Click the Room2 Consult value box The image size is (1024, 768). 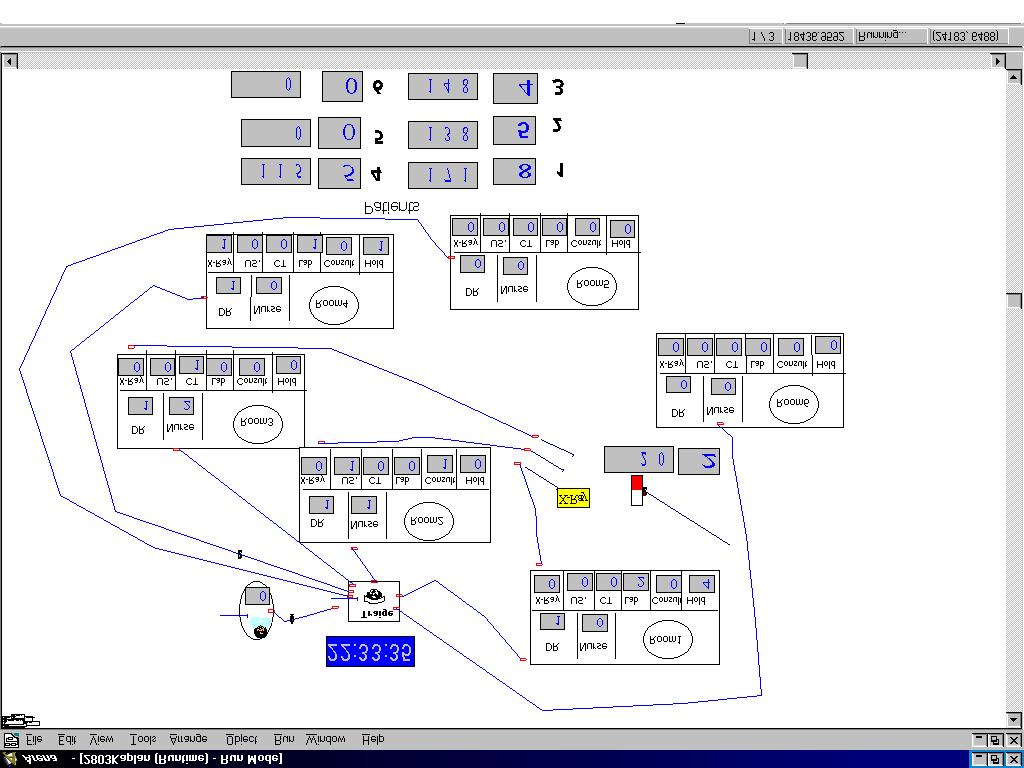439,464
